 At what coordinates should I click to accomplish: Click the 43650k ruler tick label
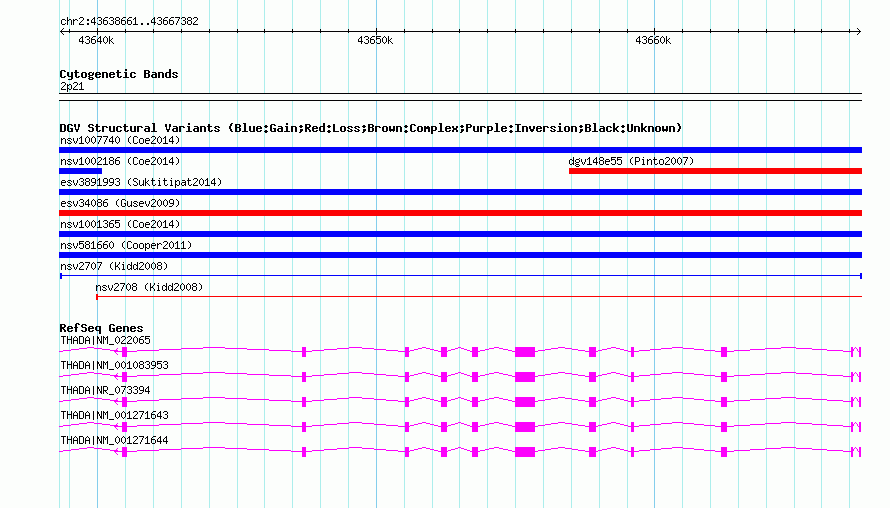(x=375, y=41)
